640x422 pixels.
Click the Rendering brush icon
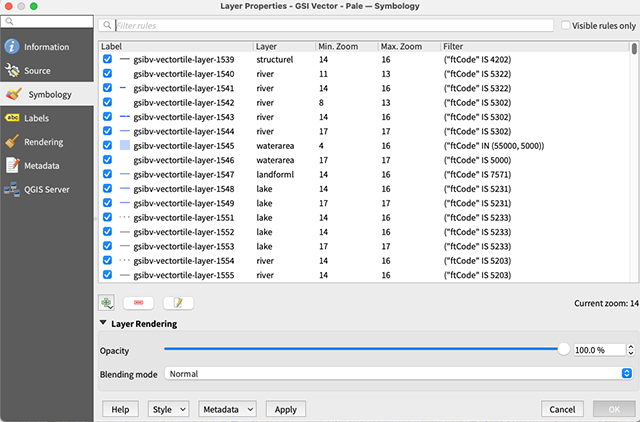[12, 142]
